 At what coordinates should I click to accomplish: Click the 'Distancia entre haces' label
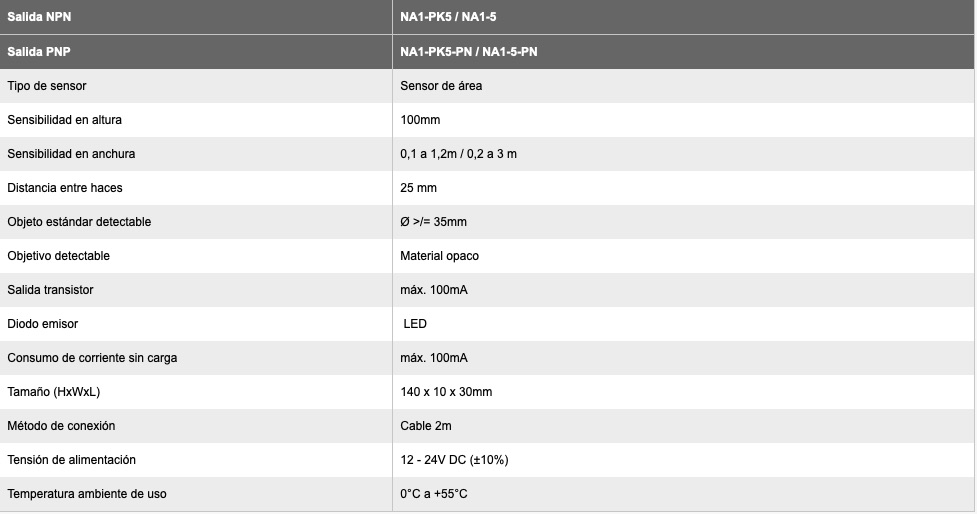click(65, 188)
